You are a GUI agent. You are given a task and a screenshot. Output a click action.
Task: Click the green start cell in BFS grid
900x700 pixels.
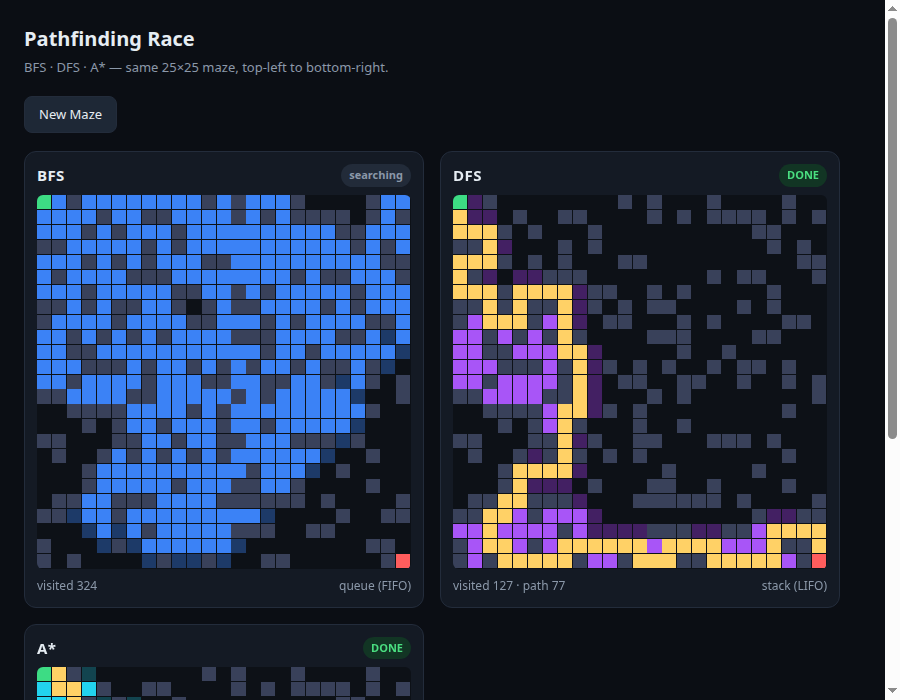(x=44, y=202)
